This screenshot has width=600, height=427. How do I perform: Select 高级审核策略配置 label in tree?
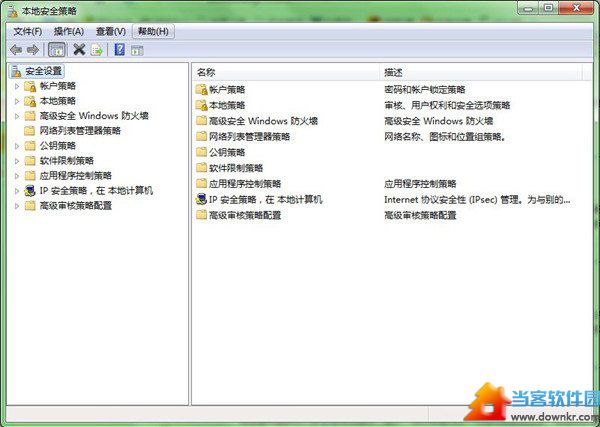pyautogui.click(x=75, y=205)
